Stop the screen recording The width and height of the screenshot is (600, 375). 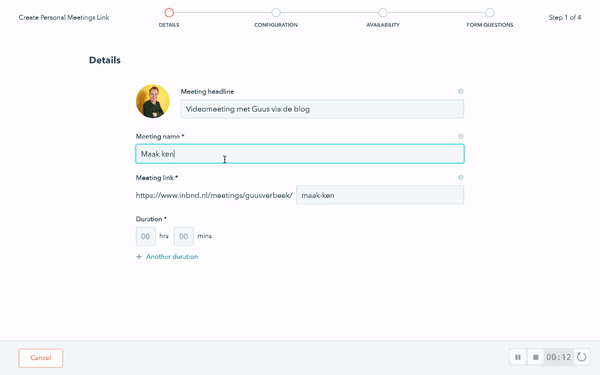coord(535,357)
